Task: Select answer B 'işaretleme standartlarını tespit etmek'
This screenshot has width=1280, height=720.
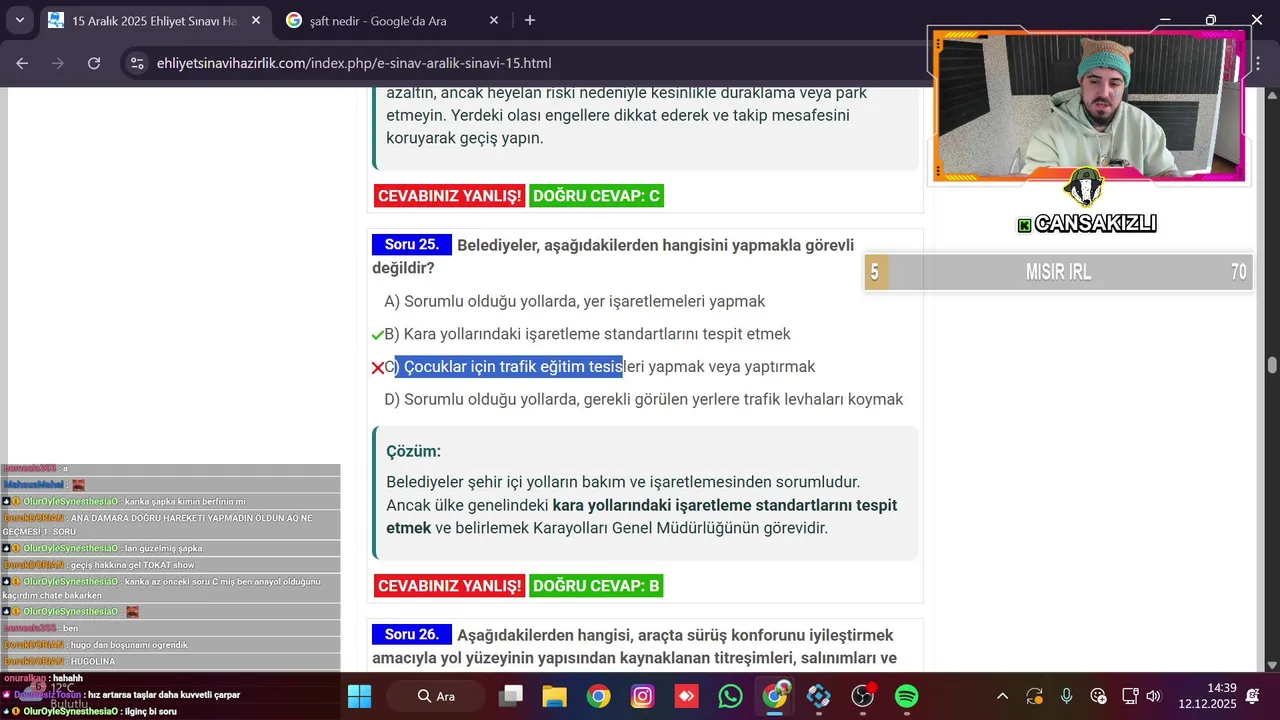Action: pyautogui.click(x=587, y=334)
